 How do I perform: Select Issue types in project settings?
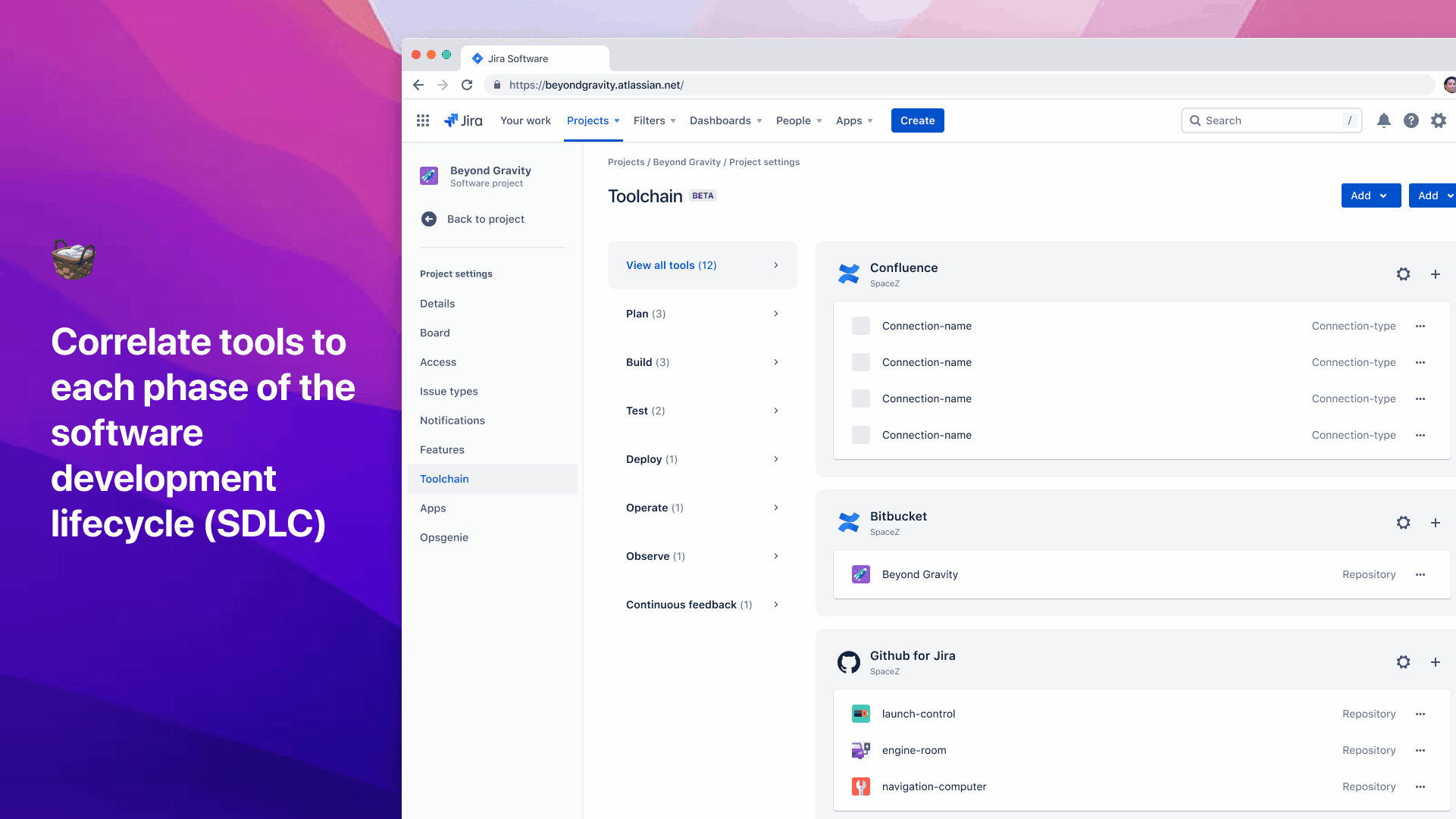pos(449,391)
